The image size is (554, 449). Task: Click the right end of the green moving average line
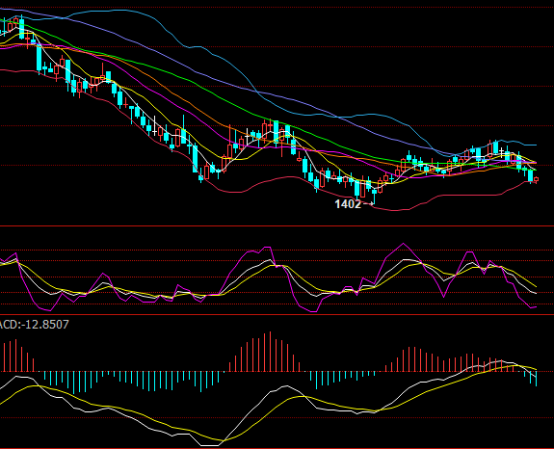(536, 171)
